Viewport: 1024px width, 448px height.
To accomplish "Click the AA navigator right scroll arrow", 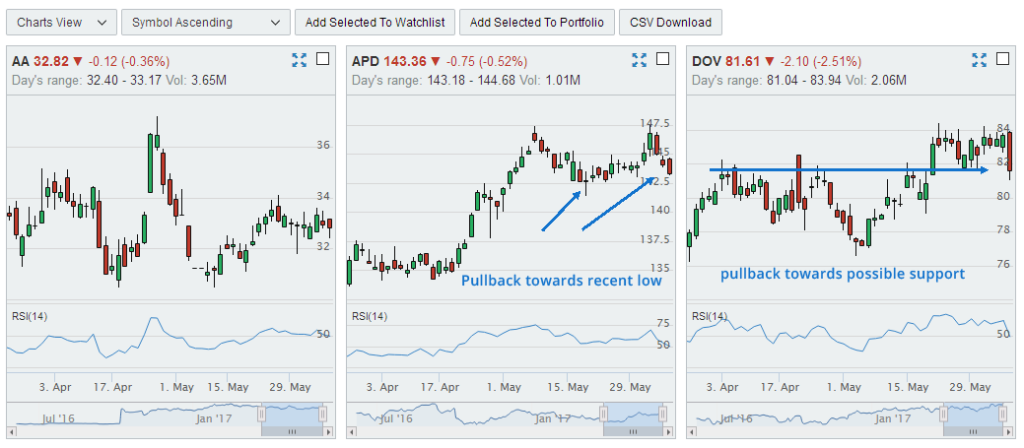I will (328, 432).
